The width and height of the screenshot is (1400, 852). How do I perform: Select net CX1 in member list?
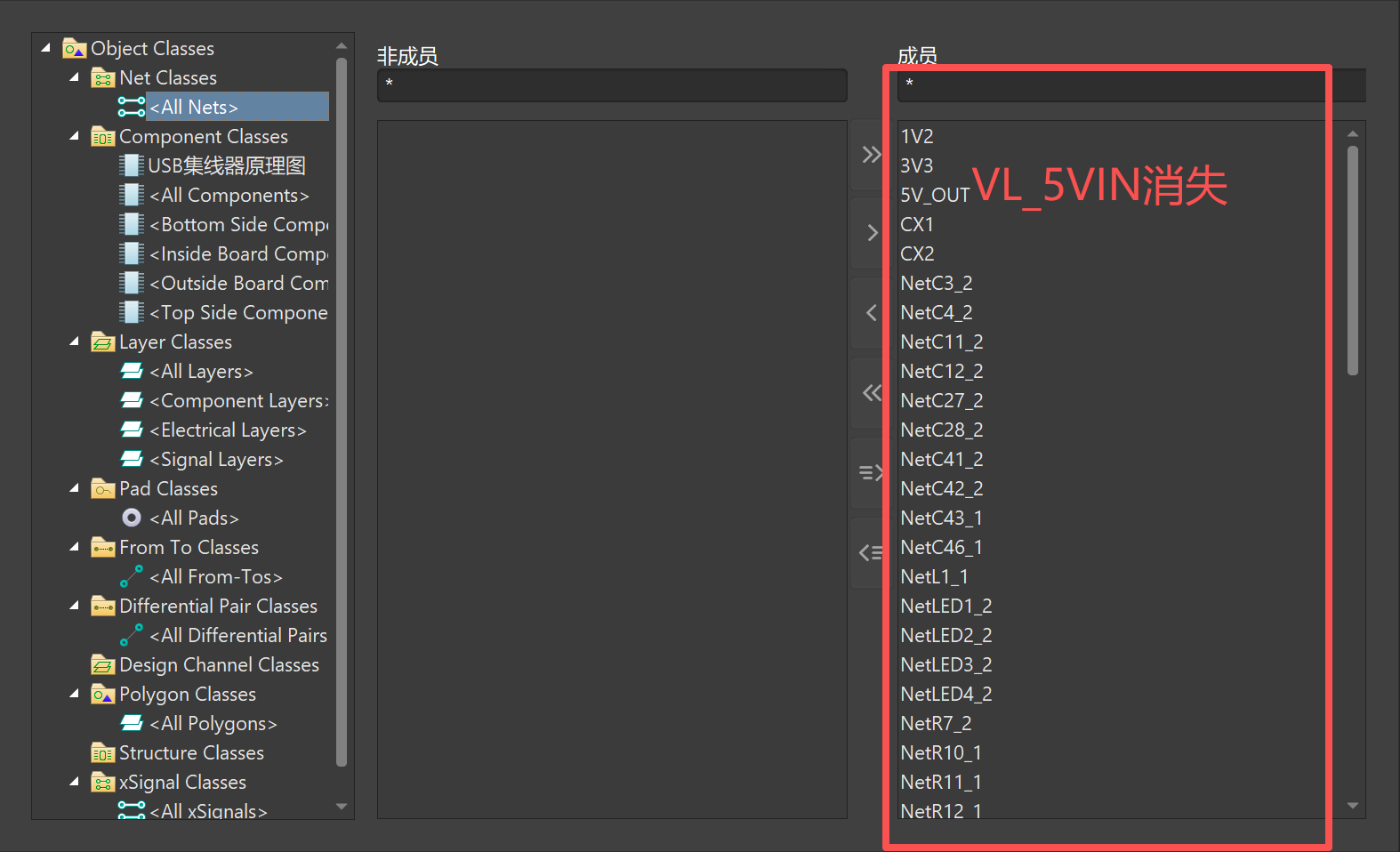[x=917, y=224]
